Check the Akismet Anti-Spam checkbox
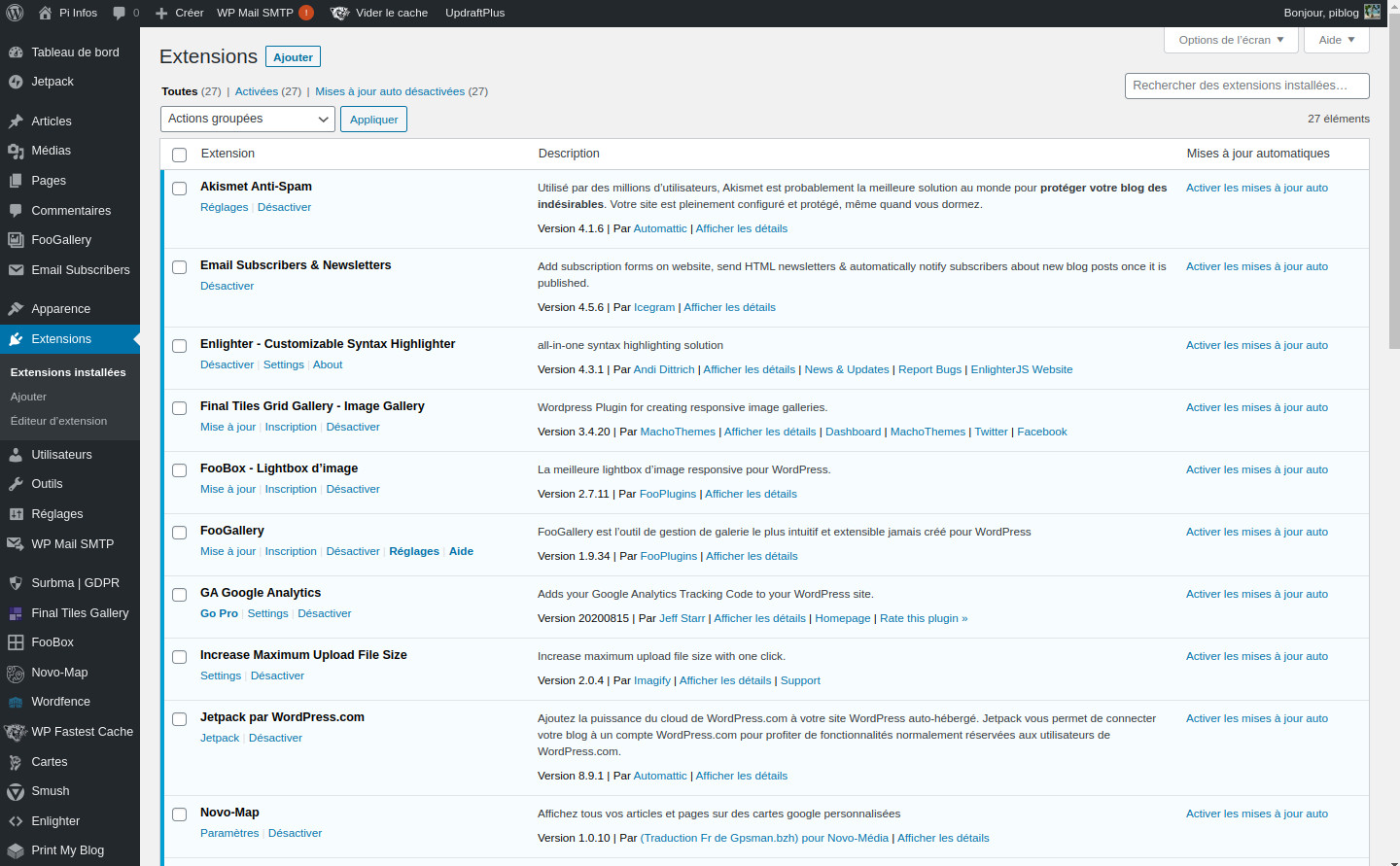1400x866 pixels. (179, 188)
